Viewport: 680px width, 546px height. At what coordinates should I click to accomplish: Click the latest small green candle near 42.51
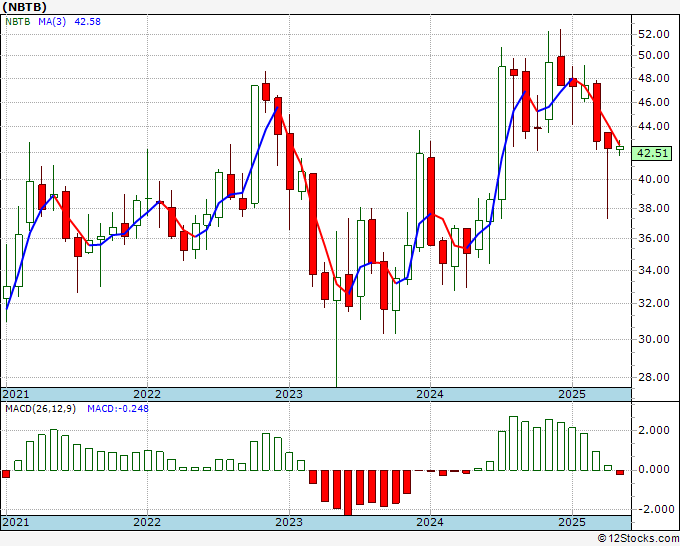point(620,148)
